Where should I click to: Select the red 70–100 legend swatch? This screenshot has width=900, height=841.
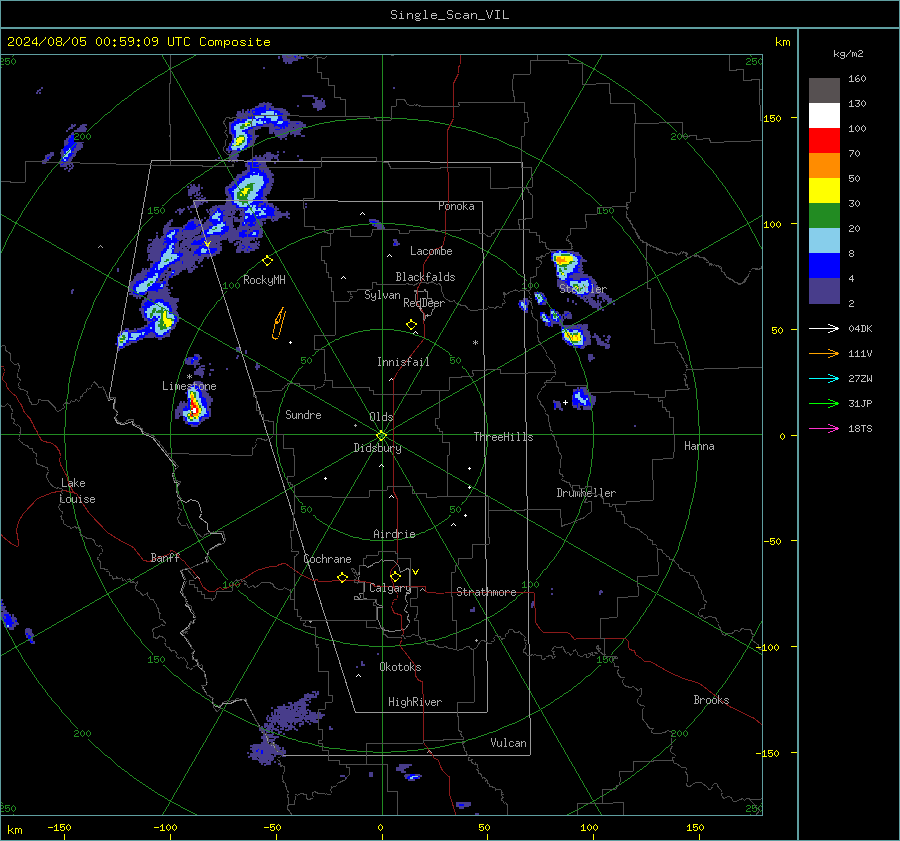824,141
